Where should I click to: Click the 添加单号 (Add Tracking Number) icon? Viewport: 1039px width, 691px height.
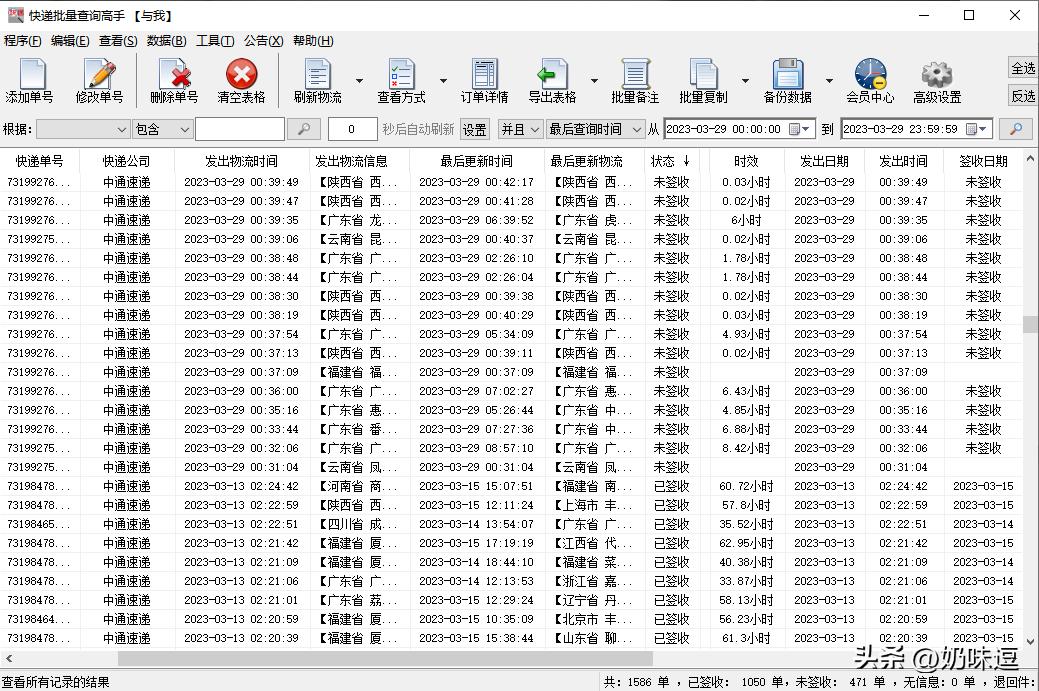point(31,80)
